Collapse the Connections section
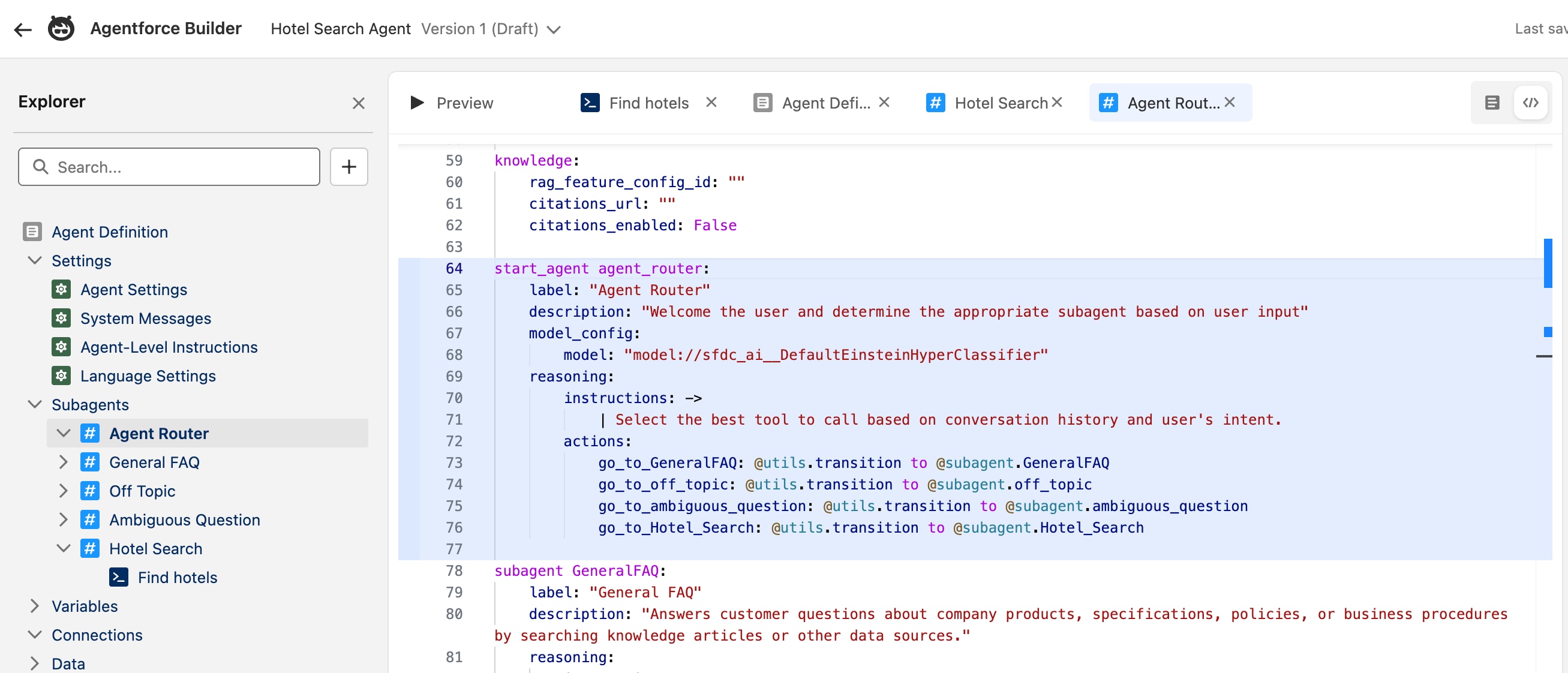 [35, 635]
